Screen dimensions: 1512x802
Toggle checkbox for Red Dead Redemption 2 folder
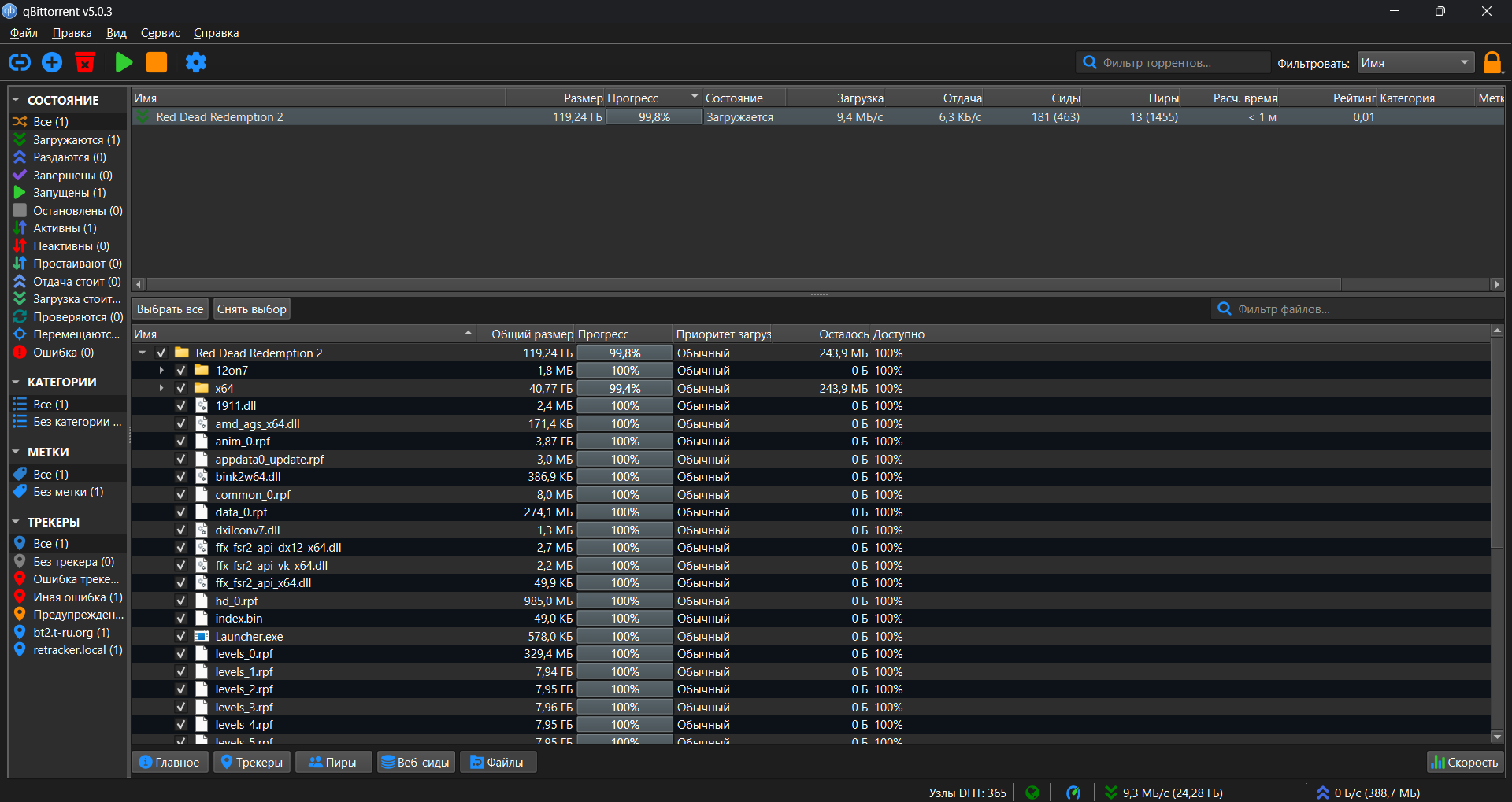(161, 353)
